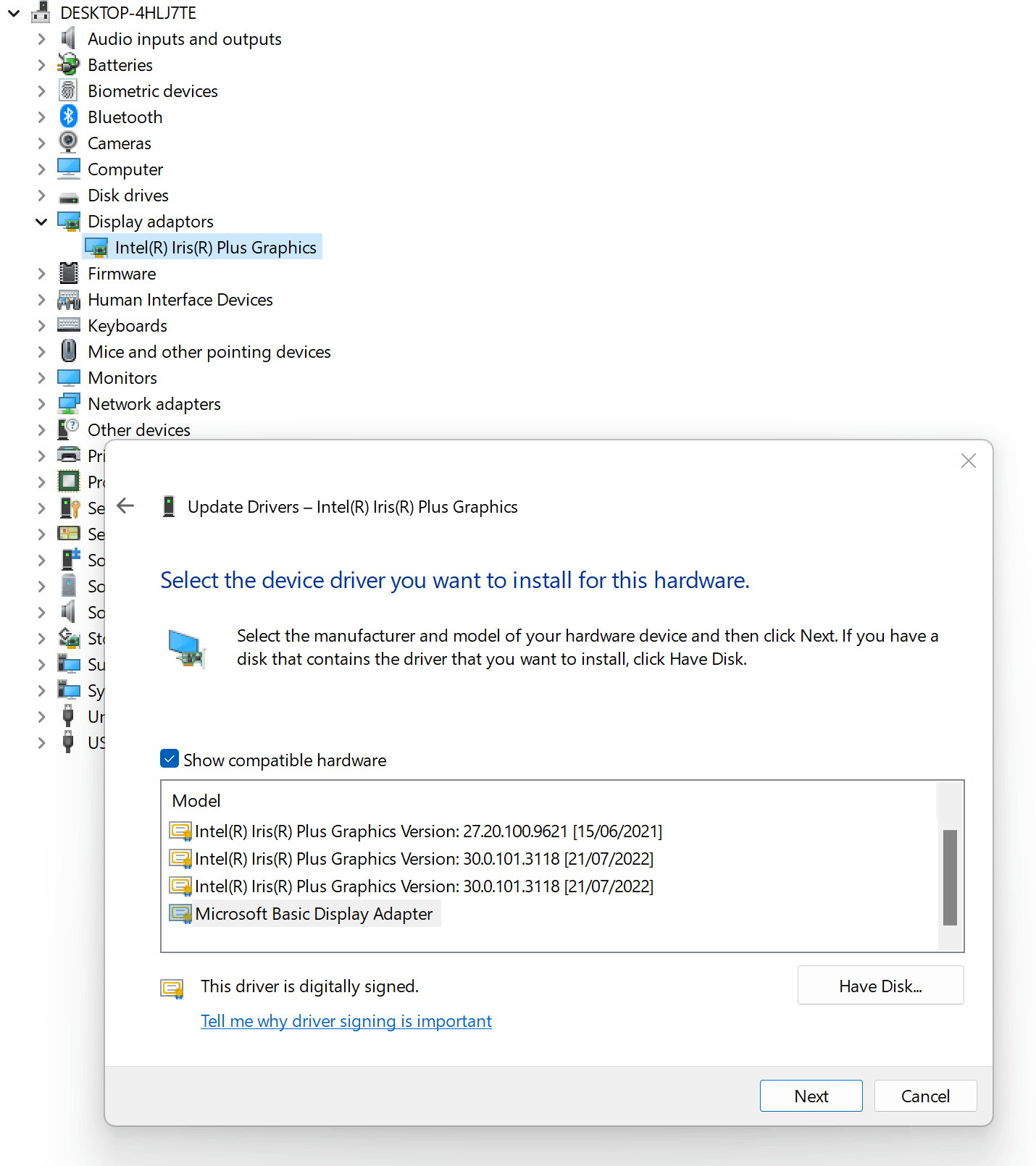Select Mice and other pointing devices label

[x=209, y=351]
